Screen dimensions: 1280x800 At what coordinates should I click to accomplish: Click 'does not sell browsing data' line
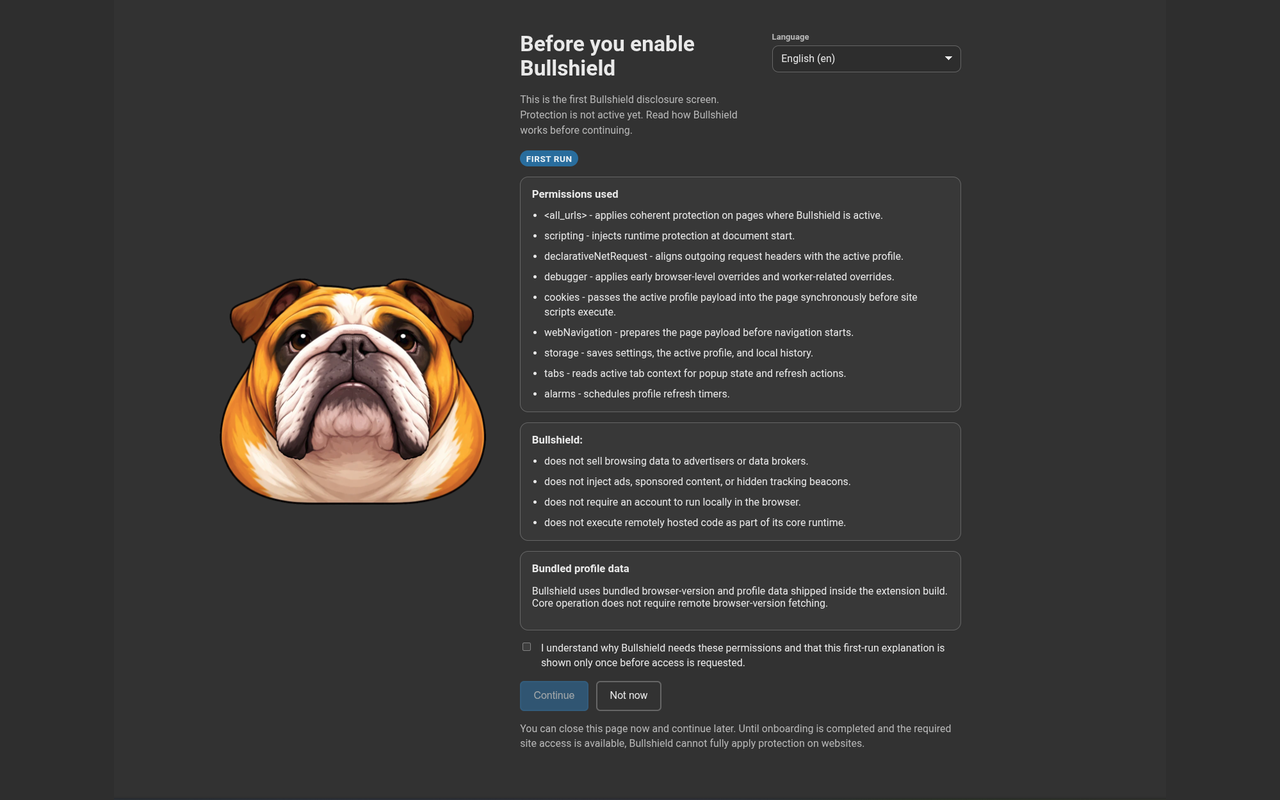coord(676,461)
